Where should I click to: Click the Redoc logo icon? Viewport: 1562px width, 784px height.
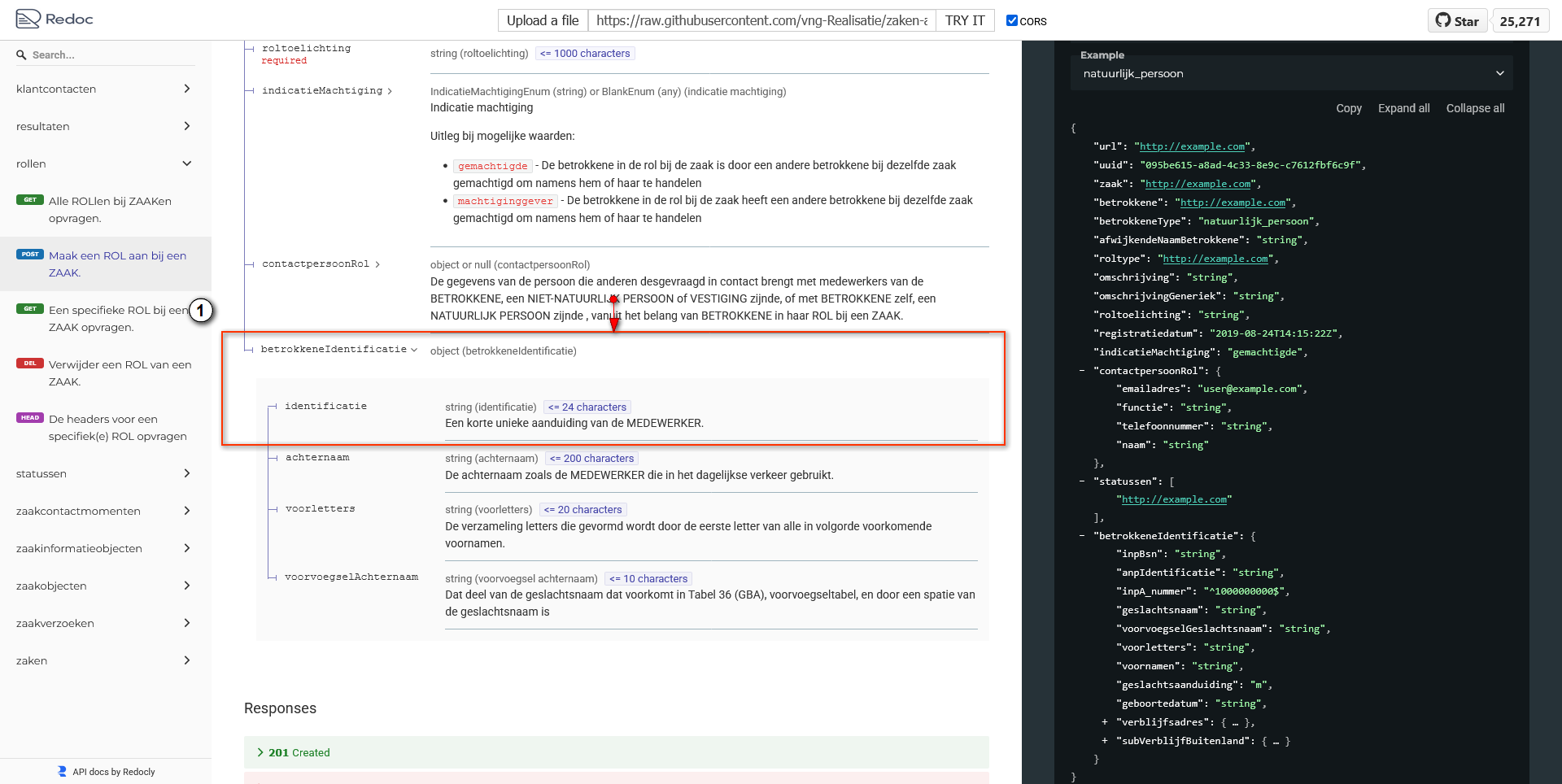click(28, 19)
